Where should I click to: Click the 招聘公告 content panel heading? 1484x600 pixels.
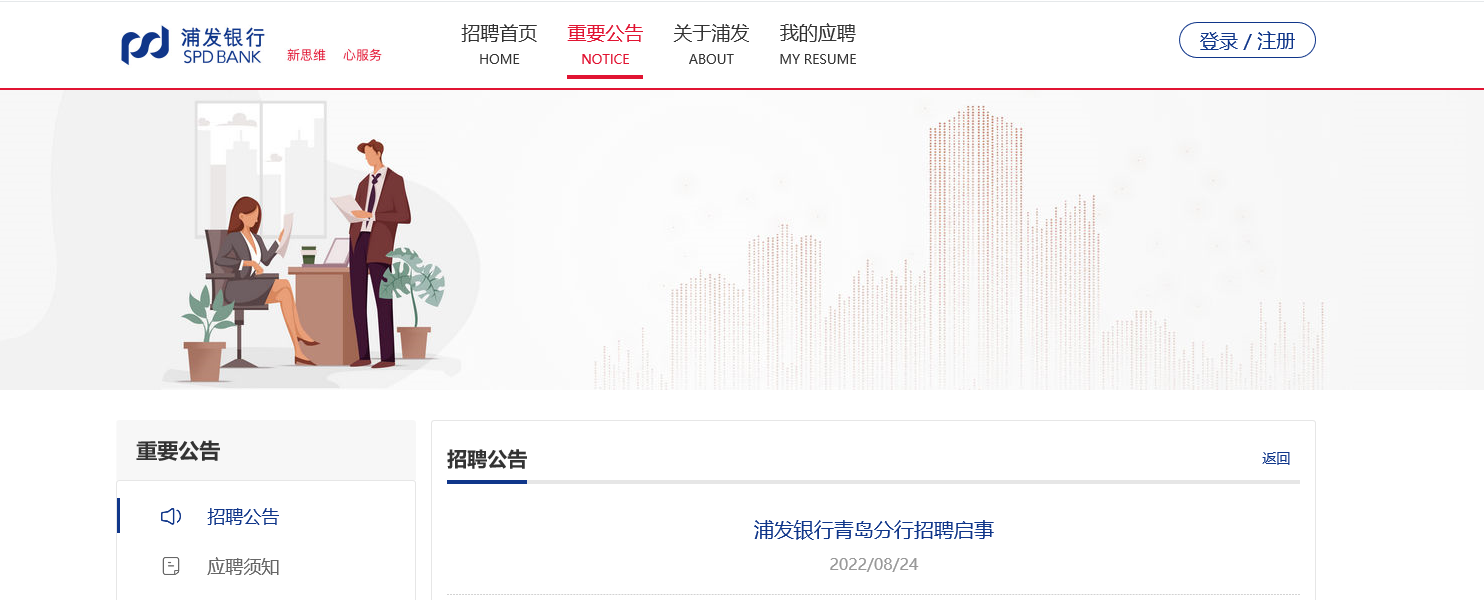[x=487, y=460]
